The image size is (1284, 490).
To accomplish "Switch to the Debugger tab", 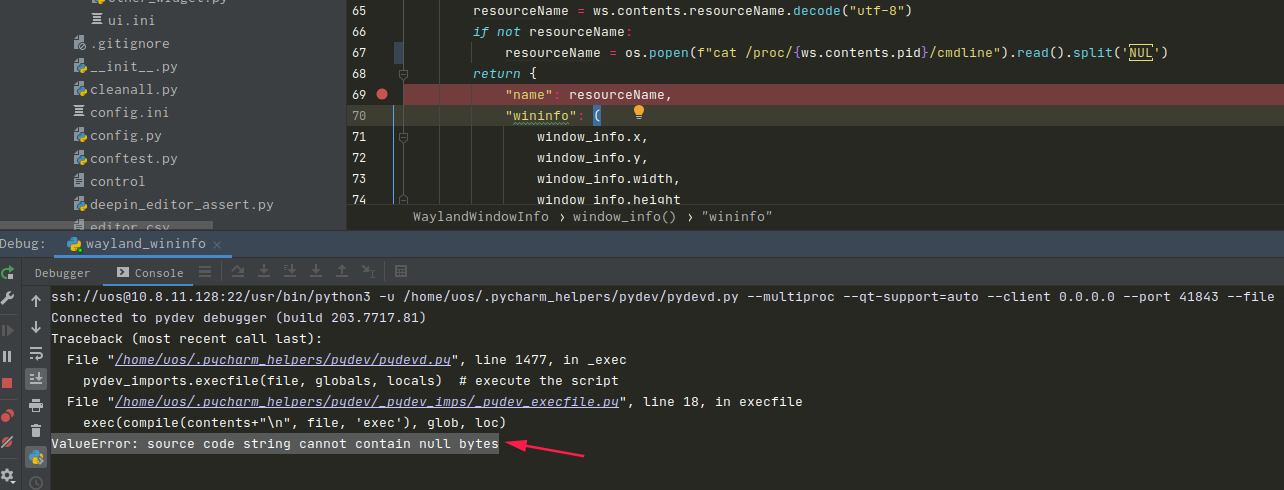I will click(x=62, y=273).
